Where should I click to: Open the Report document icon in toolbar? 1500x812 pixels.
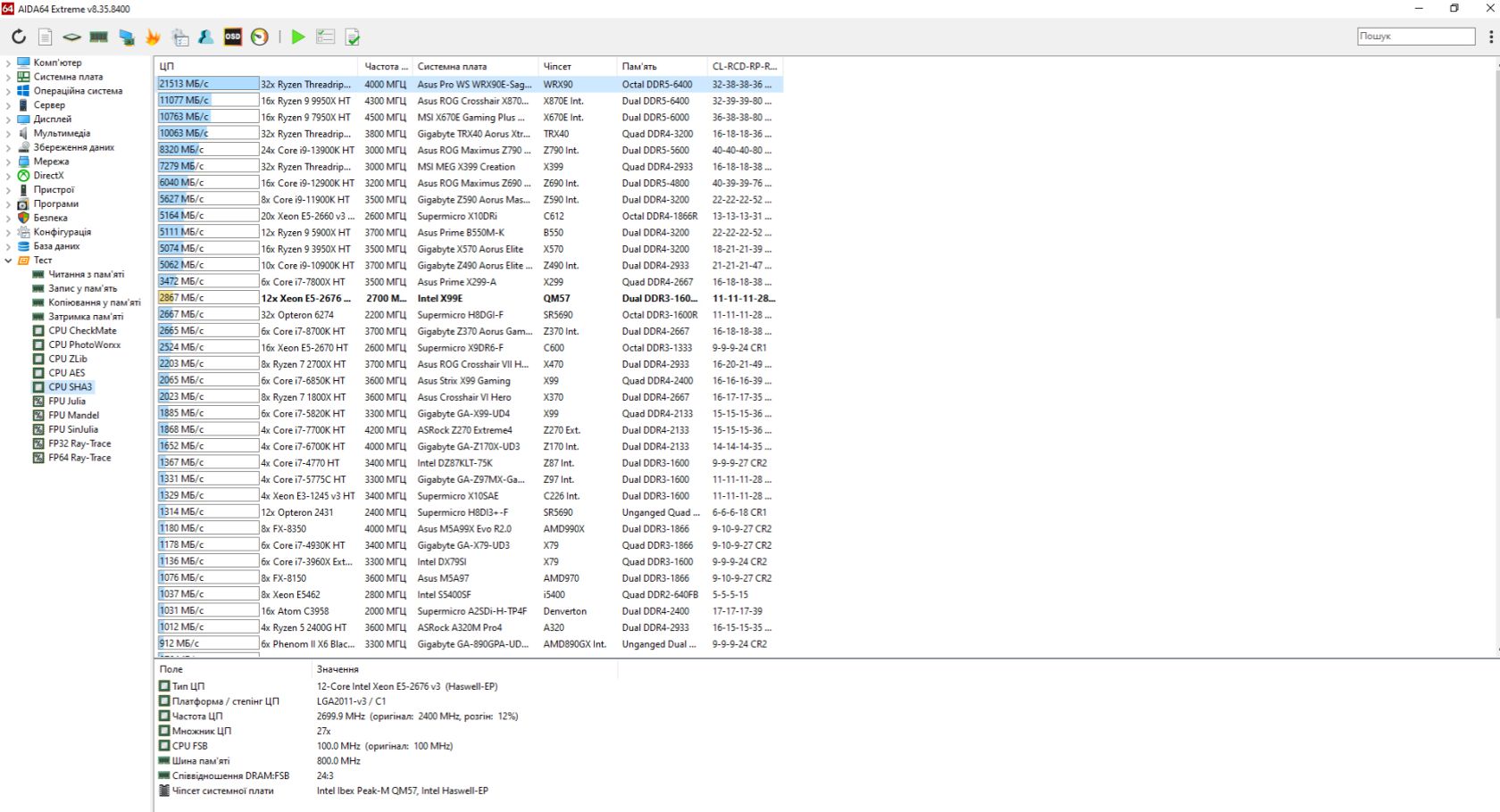[46, 37]
